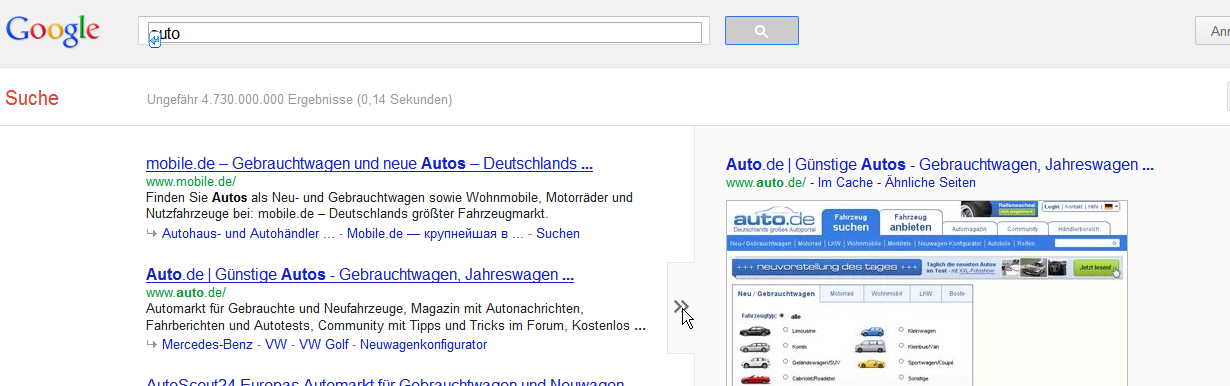The width and height of the screenshot is (1230, 386).
Task: Focus the Google search text field
Action: 424,32
